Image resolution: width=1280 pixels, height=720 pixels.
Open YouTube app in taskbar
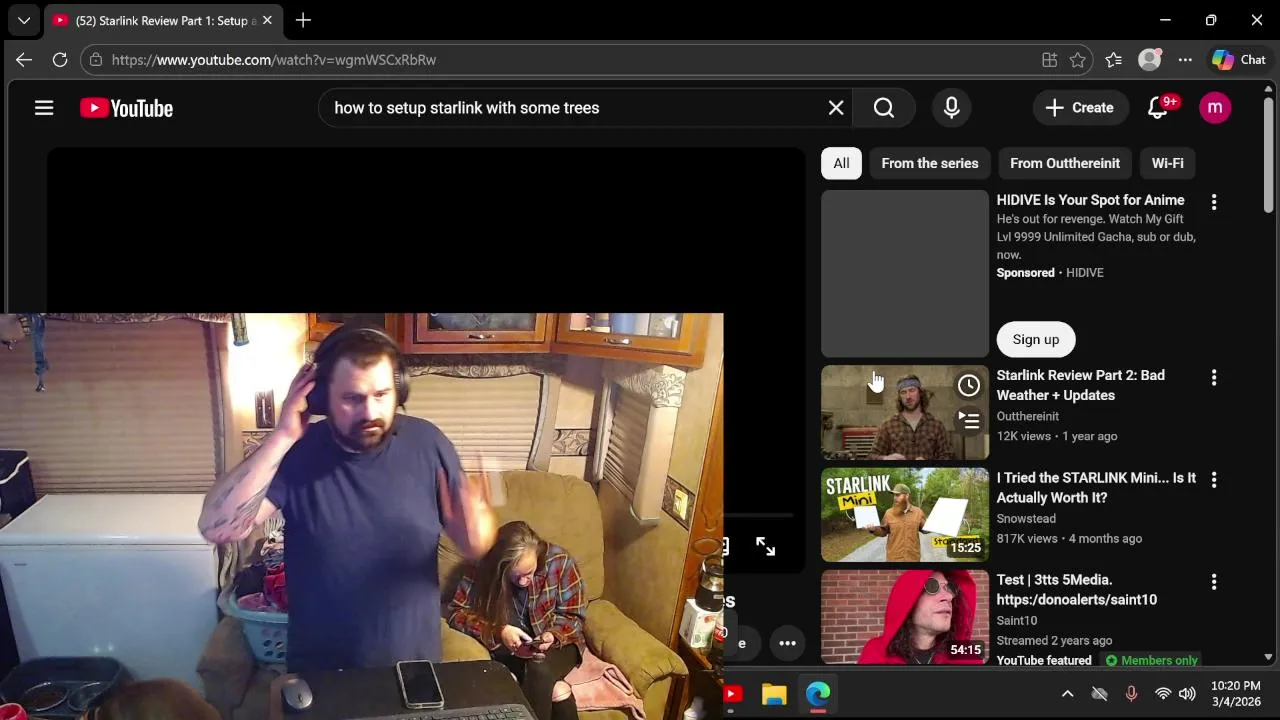pos(732,694)
